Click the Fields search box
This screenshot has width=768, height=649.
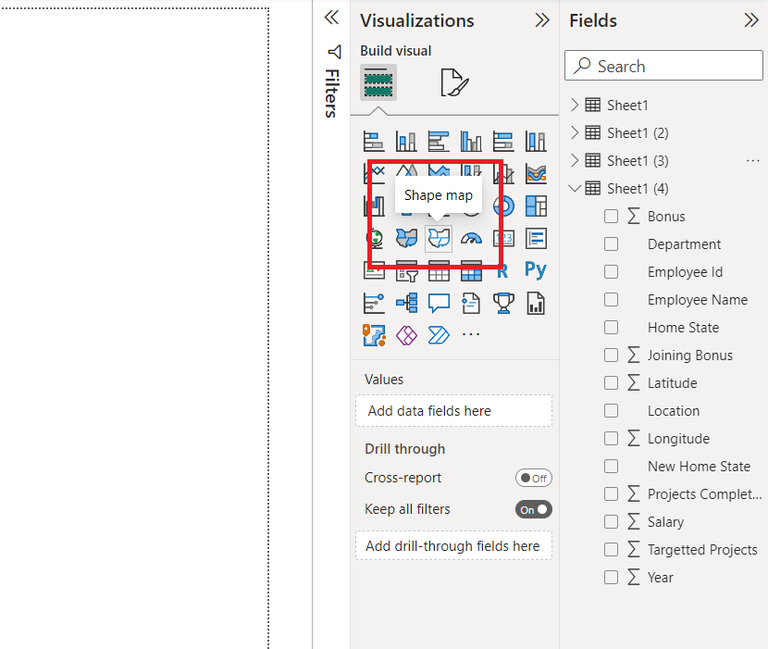(664, 66)
